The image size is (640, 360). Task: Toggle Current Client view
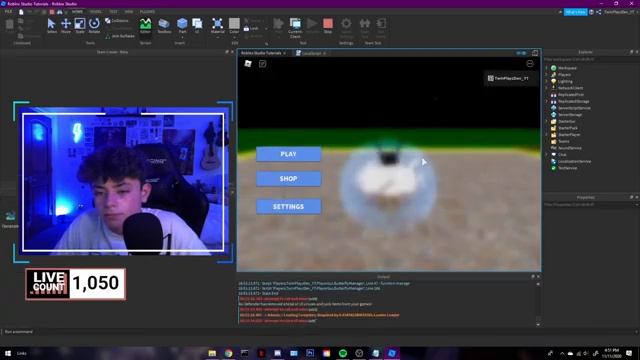tap(295, 27)
